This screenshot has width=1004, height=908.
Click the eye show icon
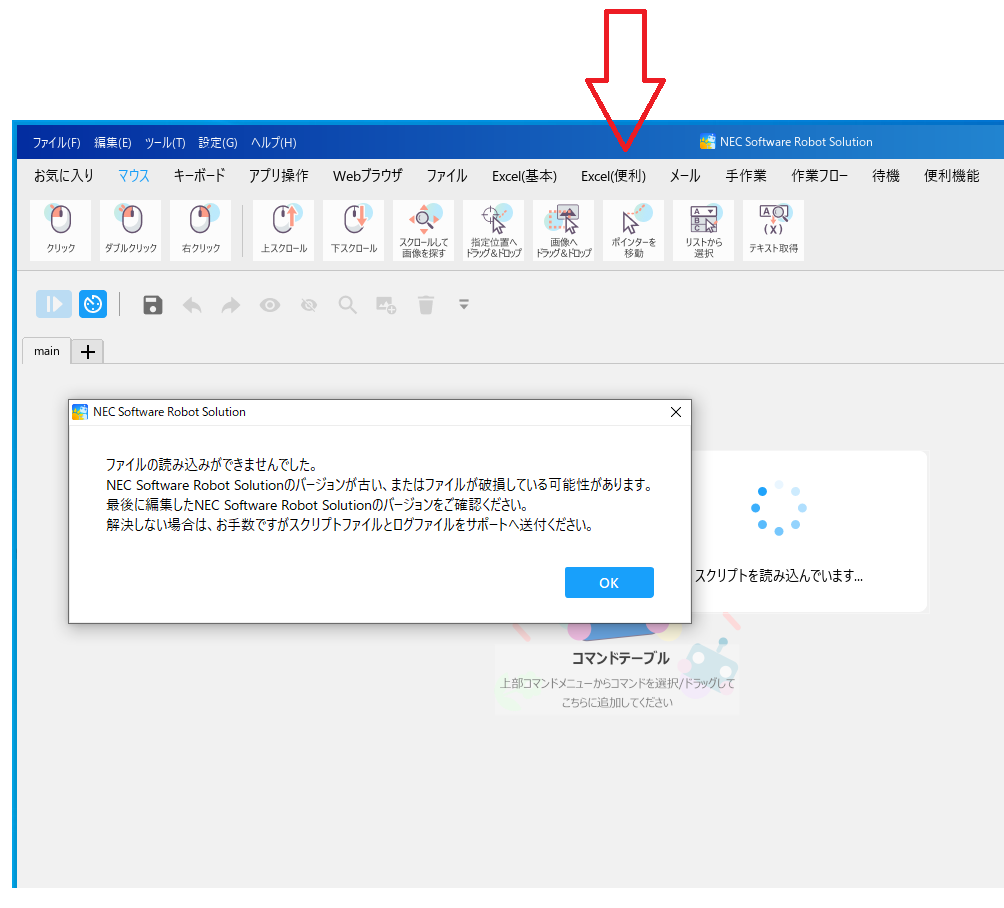click(x=270, y=305)
